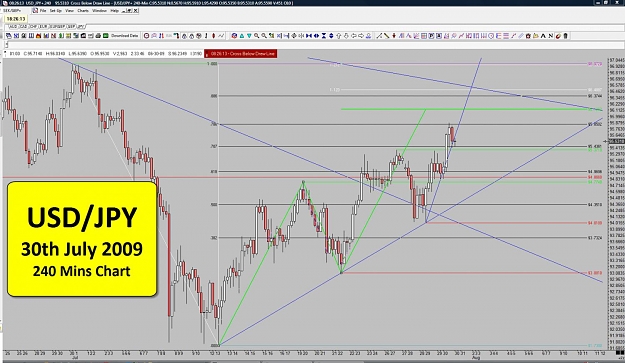Click the round clock icon among the drawing tools
The height and width of the screenshot is (363, 625).
point(491,36)
